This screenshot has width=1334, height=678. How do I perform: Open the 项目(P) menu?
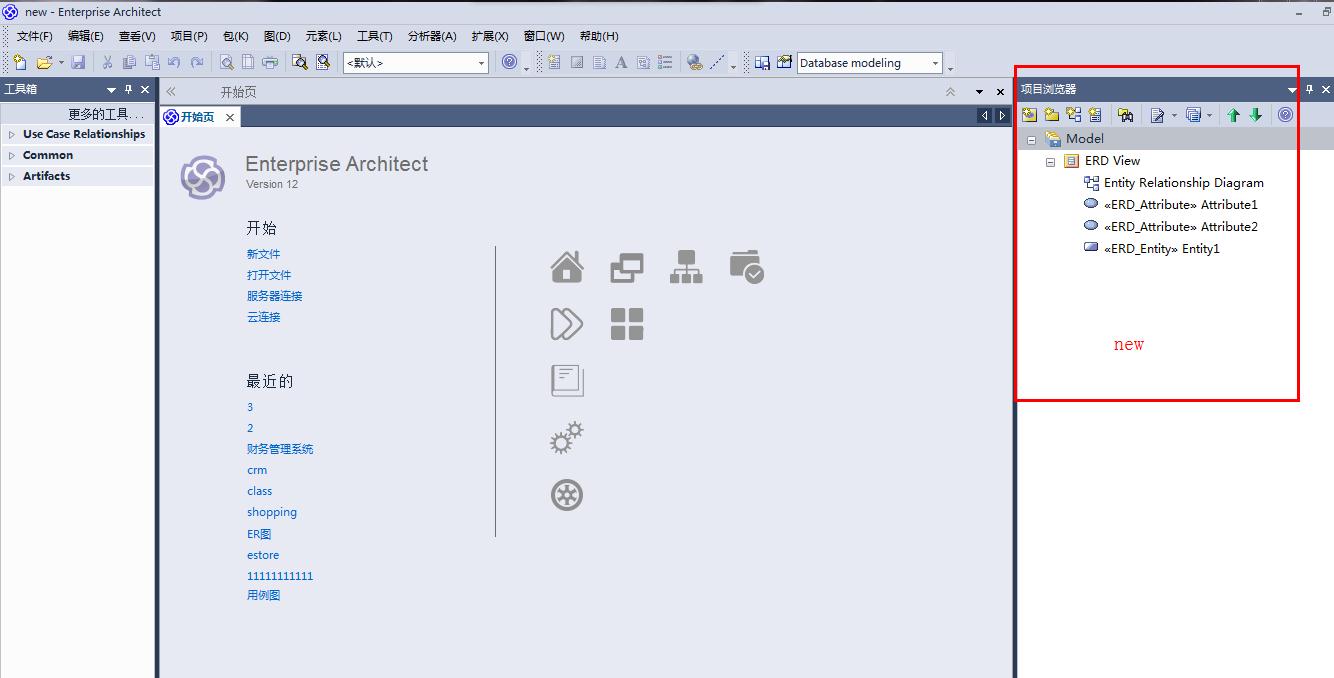point(189,36)
